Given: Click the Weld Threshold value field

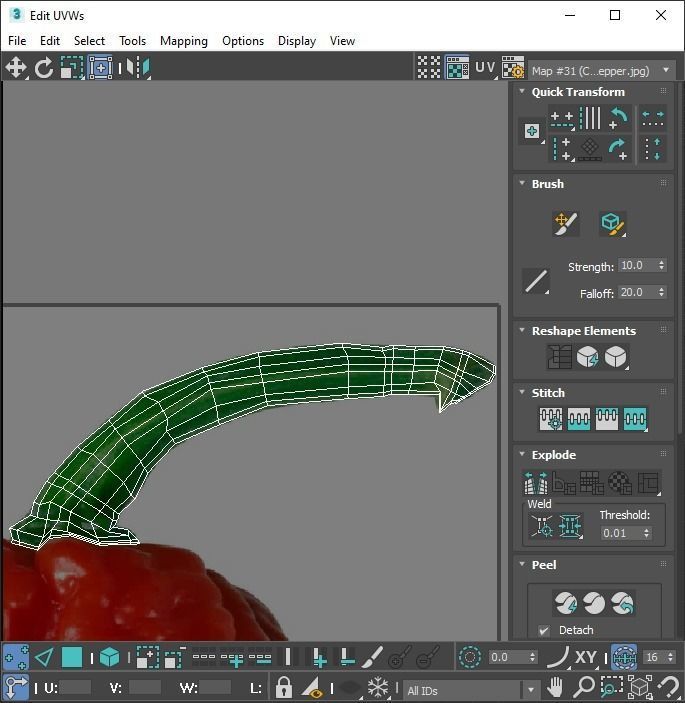Looking at the screenshot, I should 621,533.
